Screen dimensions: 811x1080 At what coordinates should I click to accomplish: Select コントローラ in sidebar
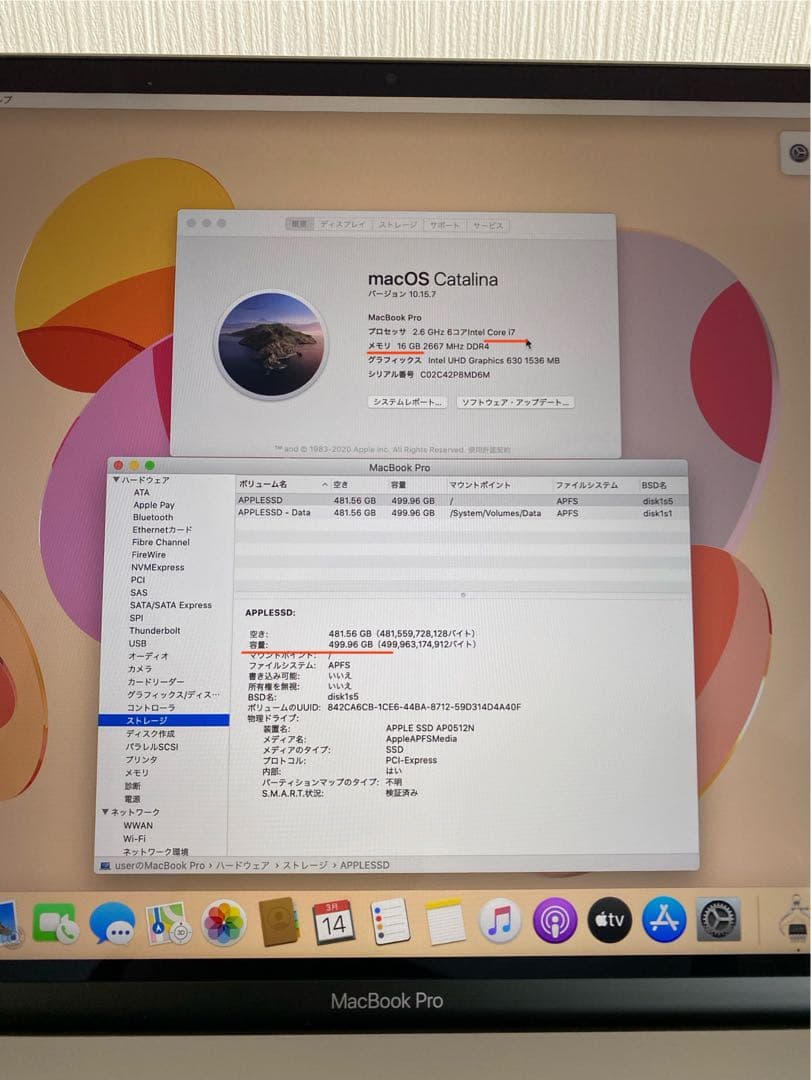151,707
